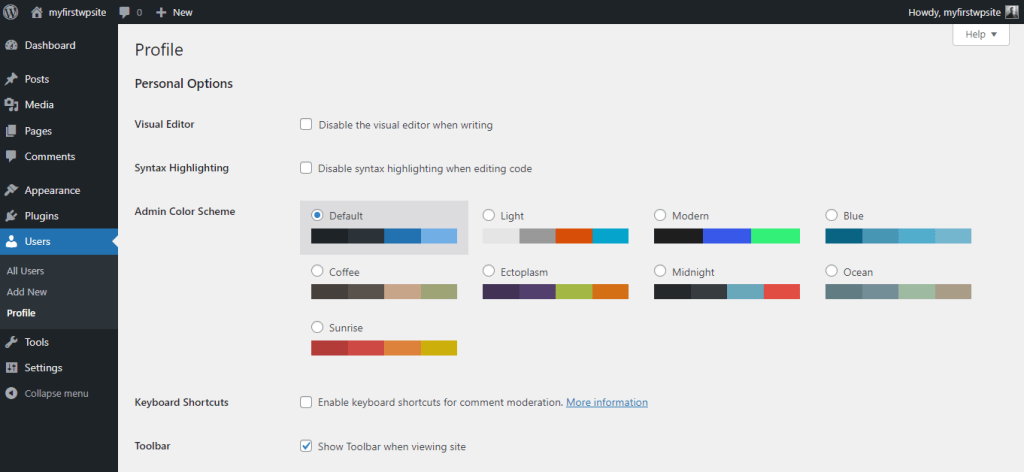Open Appearance menu label

pos(52,191)
